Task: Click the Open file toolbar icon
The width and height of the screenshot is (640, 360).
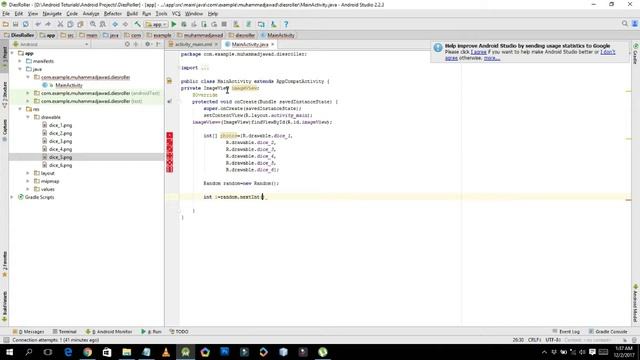Action: [6, 24]
